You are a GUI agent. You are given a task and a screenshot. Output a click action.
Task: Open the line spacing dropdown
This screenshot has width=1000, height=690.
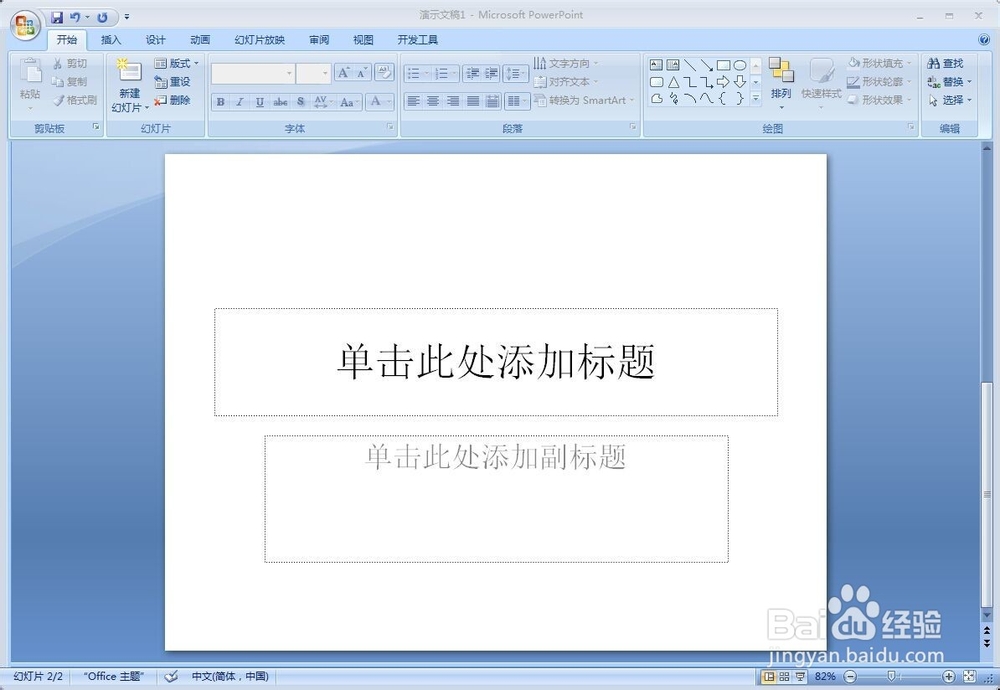click(516, 73)
